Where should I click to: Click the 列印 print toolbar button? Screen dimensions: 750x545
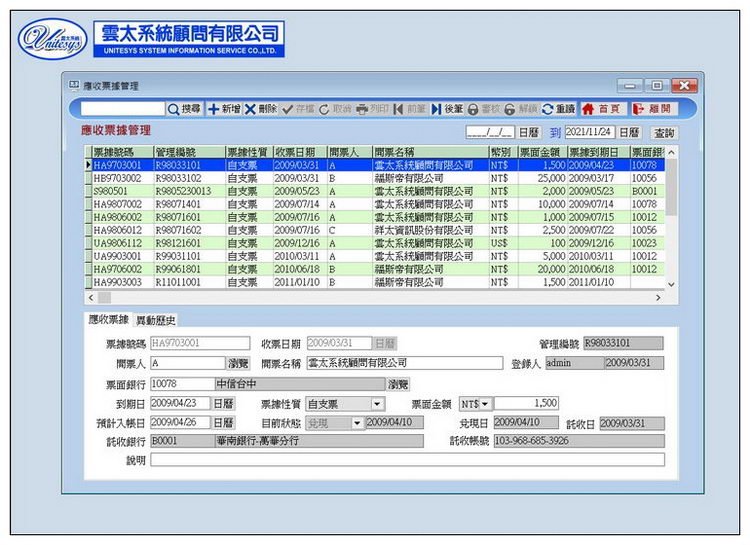pyautogui.click(x=372, y=108)
